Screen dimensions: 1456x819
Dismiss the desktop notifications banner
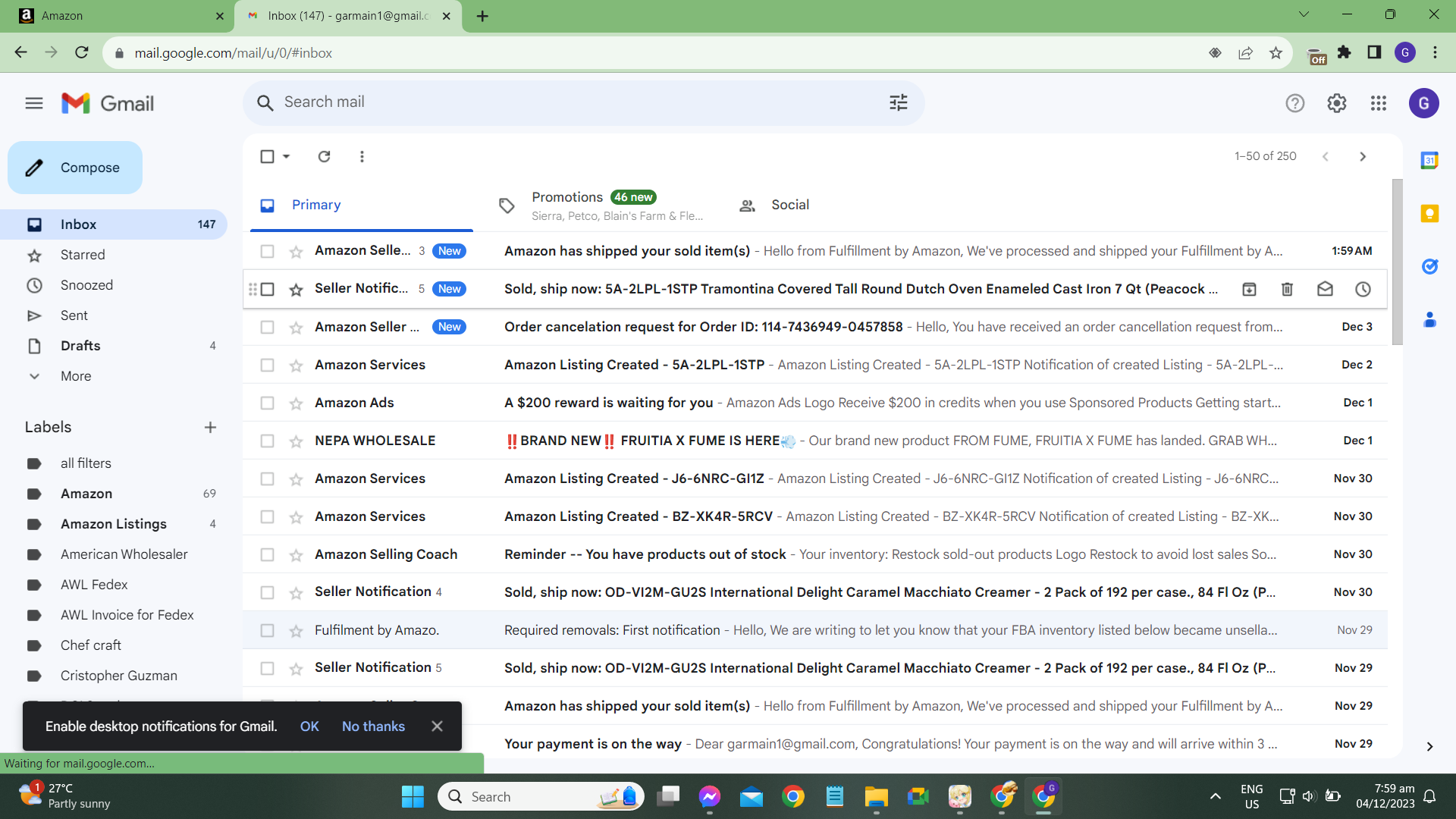(x=437, y=726)
